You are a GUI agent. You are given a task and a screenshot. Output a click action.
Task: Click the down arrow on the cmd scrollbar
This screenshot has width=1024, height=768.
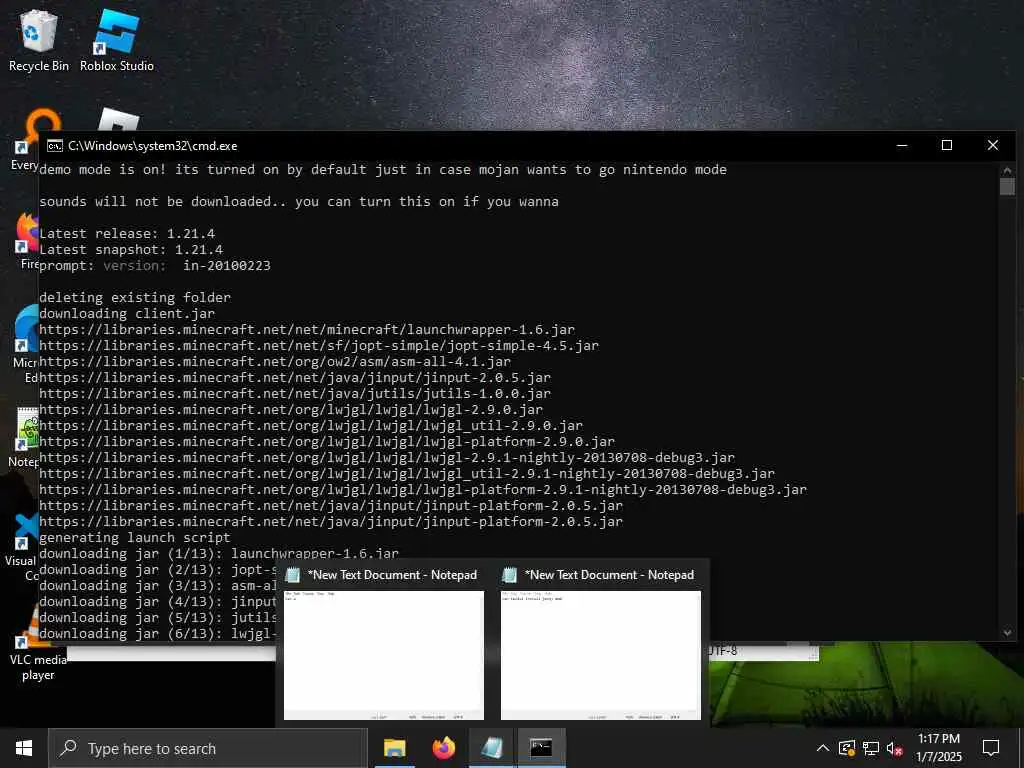pos(1006,633)
